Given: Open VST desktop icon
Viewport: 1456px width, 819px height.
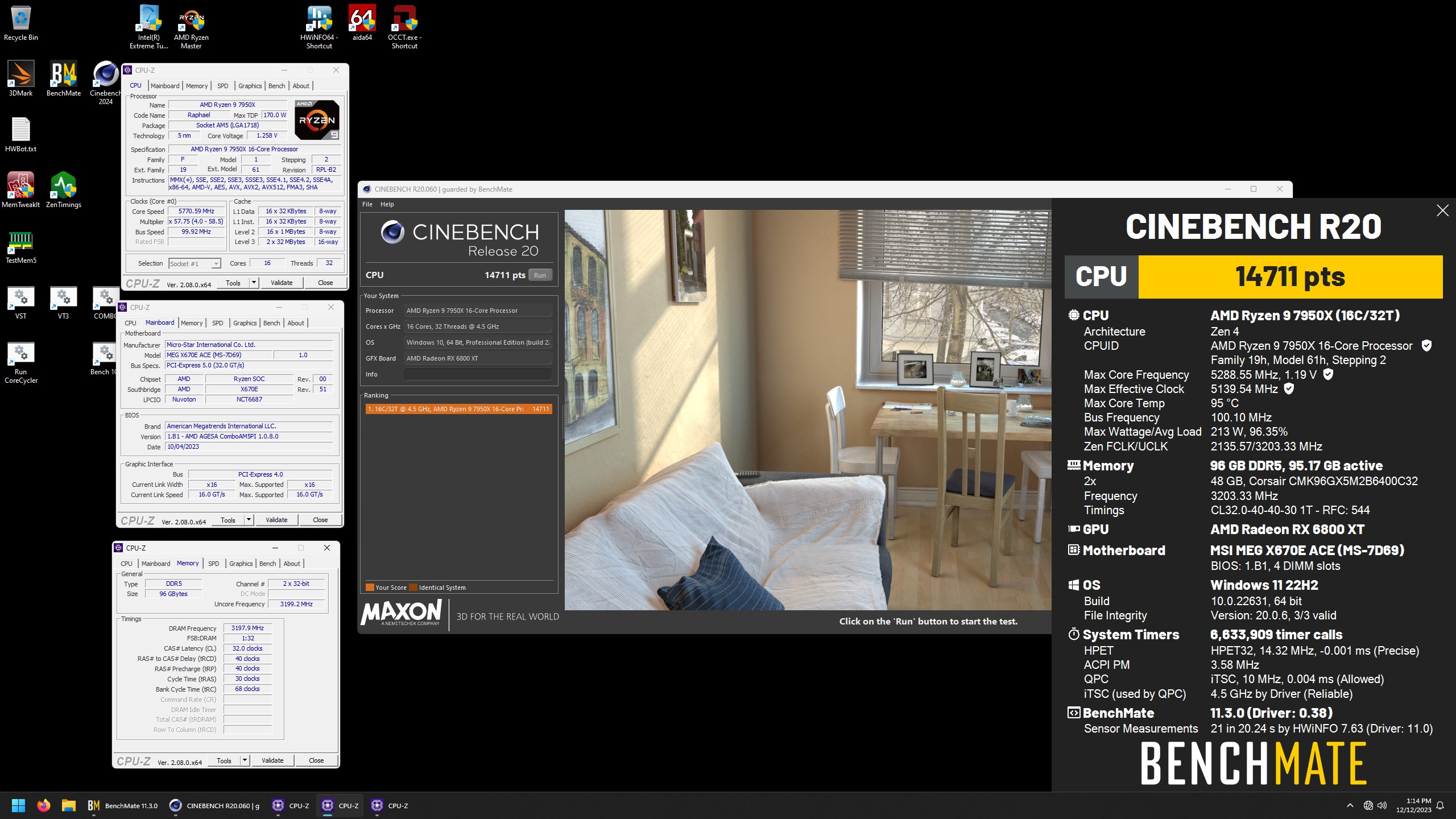Looking at the screenshot, I should click(20, 302).
